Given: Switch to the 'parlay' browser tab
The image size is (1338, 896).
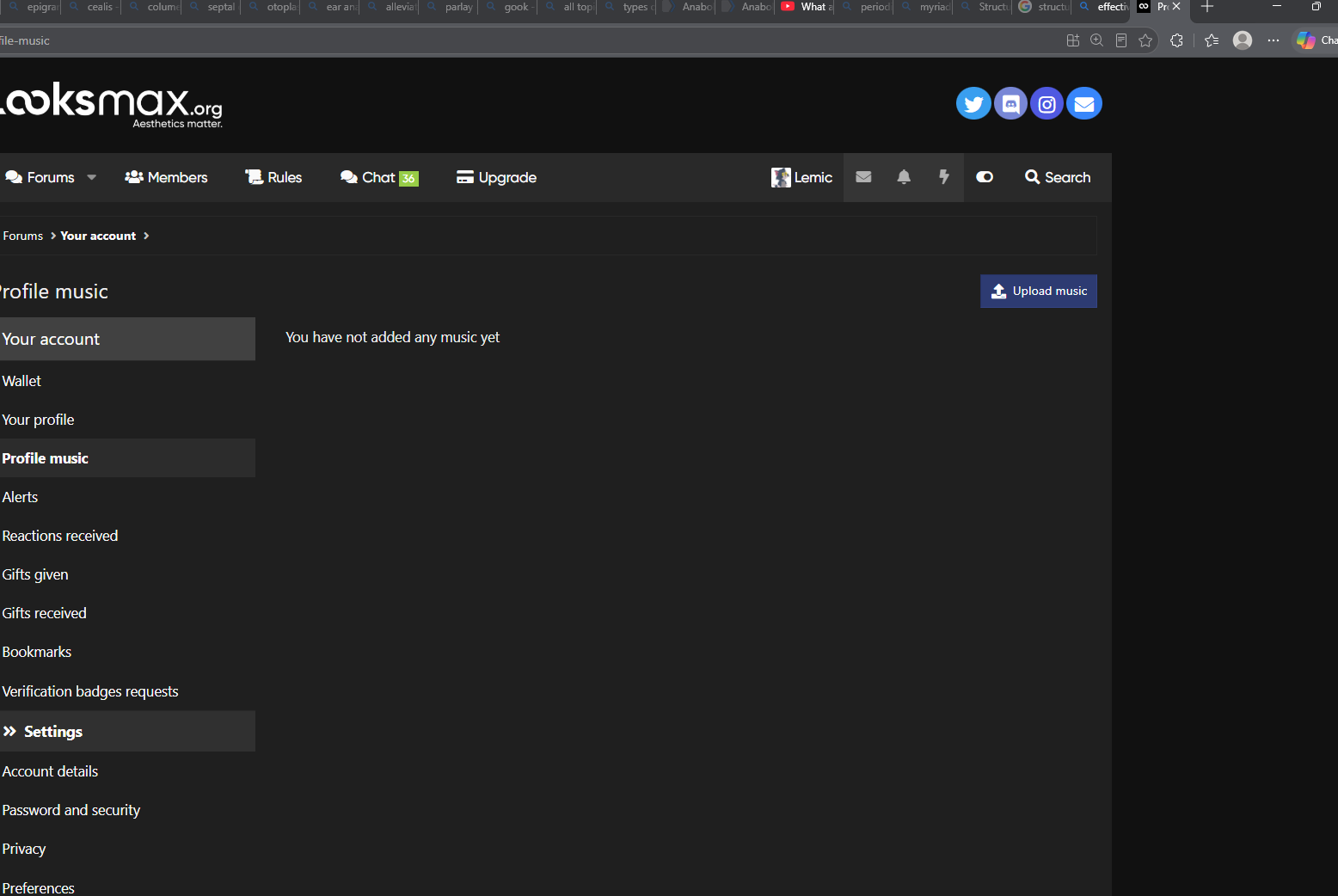Looking at the screenshot, I should tap(450, 7).
